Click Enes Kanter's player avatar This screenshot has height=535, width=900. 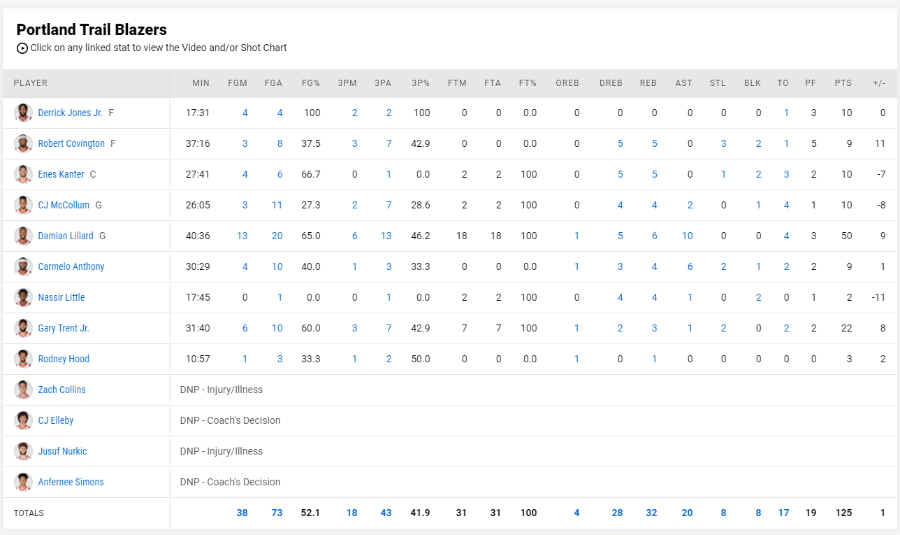point(23,175)
